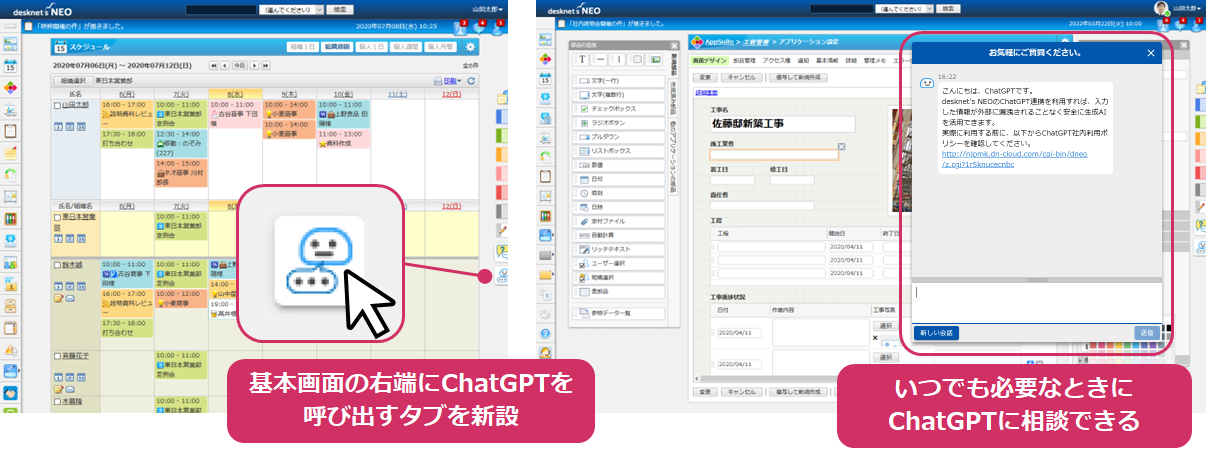Switch to 組織1日 view tab
1206x454 pixels.
(x=302, y=47)
